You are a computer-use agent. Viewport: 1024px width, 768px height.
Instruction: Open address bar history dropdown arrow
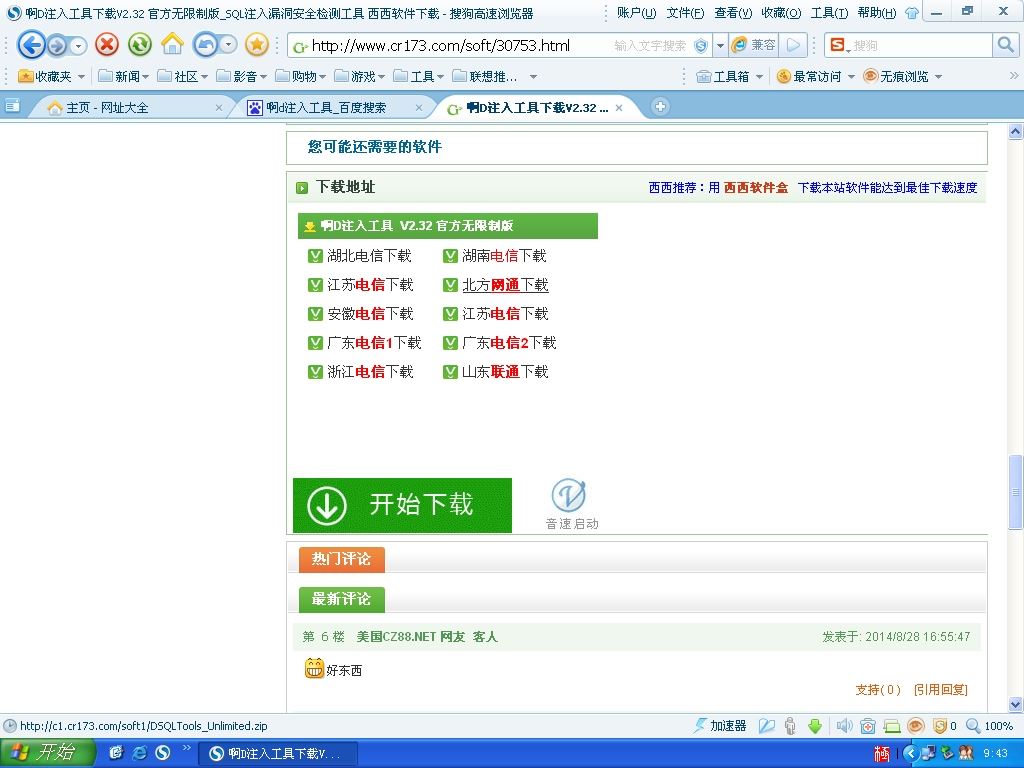click(720, 46)
